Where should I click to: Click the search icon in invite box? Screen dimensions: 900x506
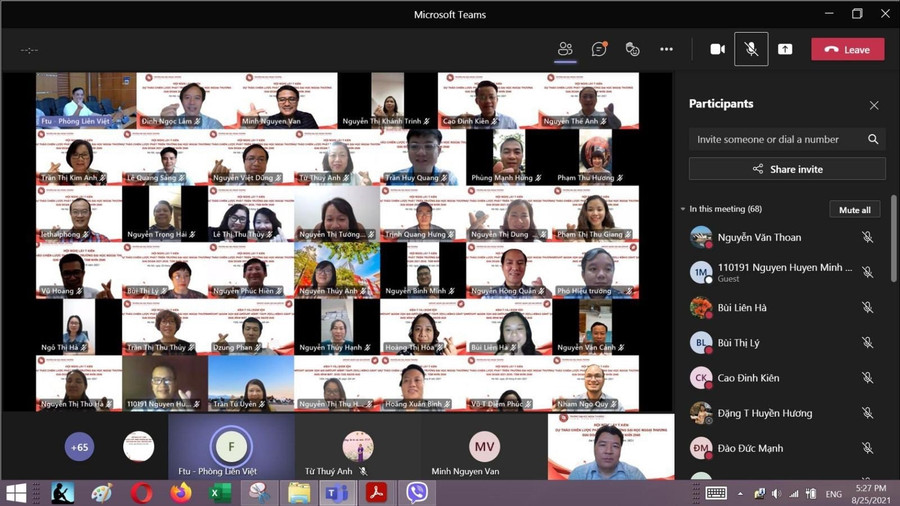(x=873, y=140)
